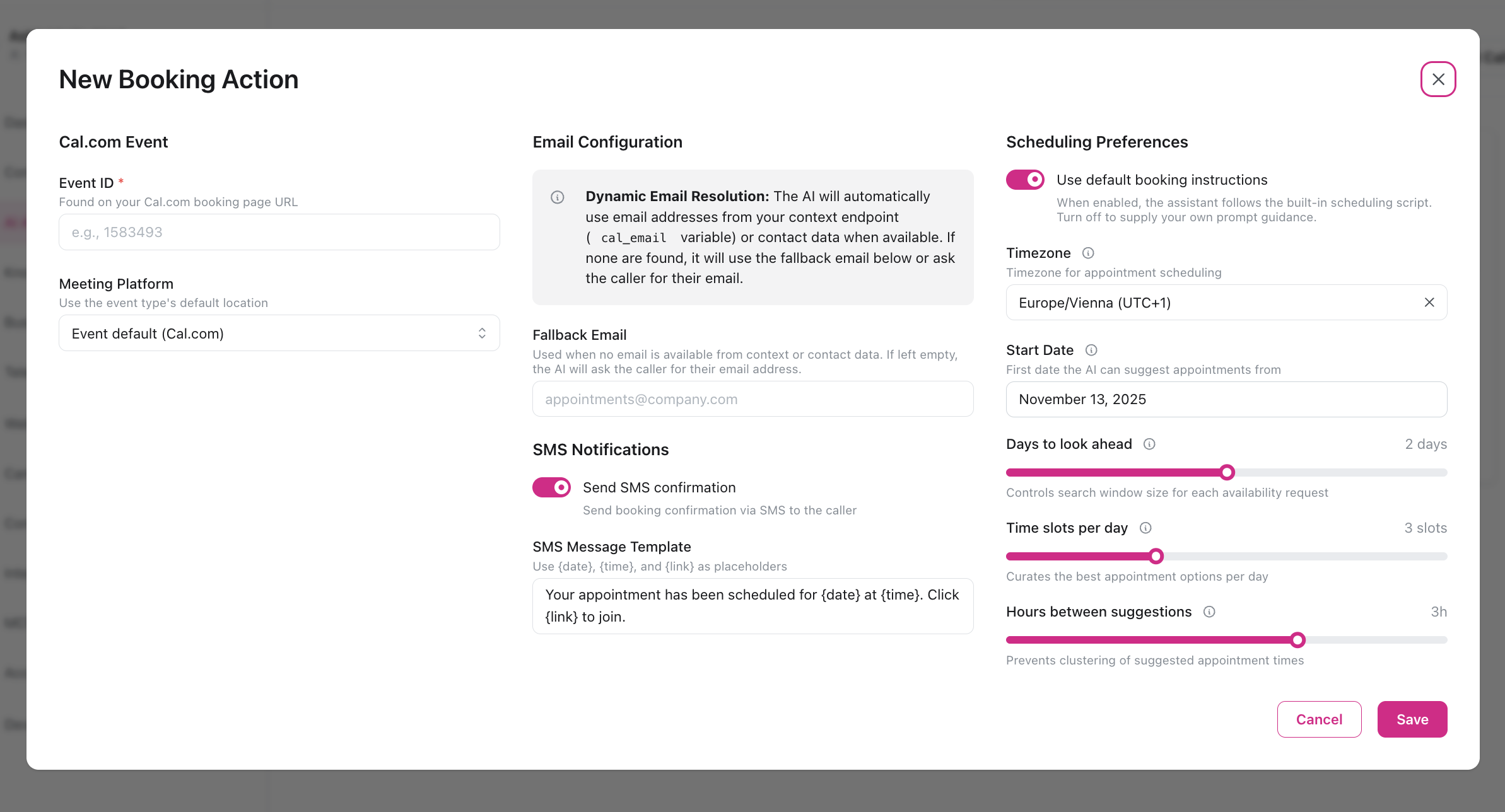Viewport: 1505px width, 812px height.
Task: Close the New Booking Action dialog
Action: click(x=1438, y=79)
